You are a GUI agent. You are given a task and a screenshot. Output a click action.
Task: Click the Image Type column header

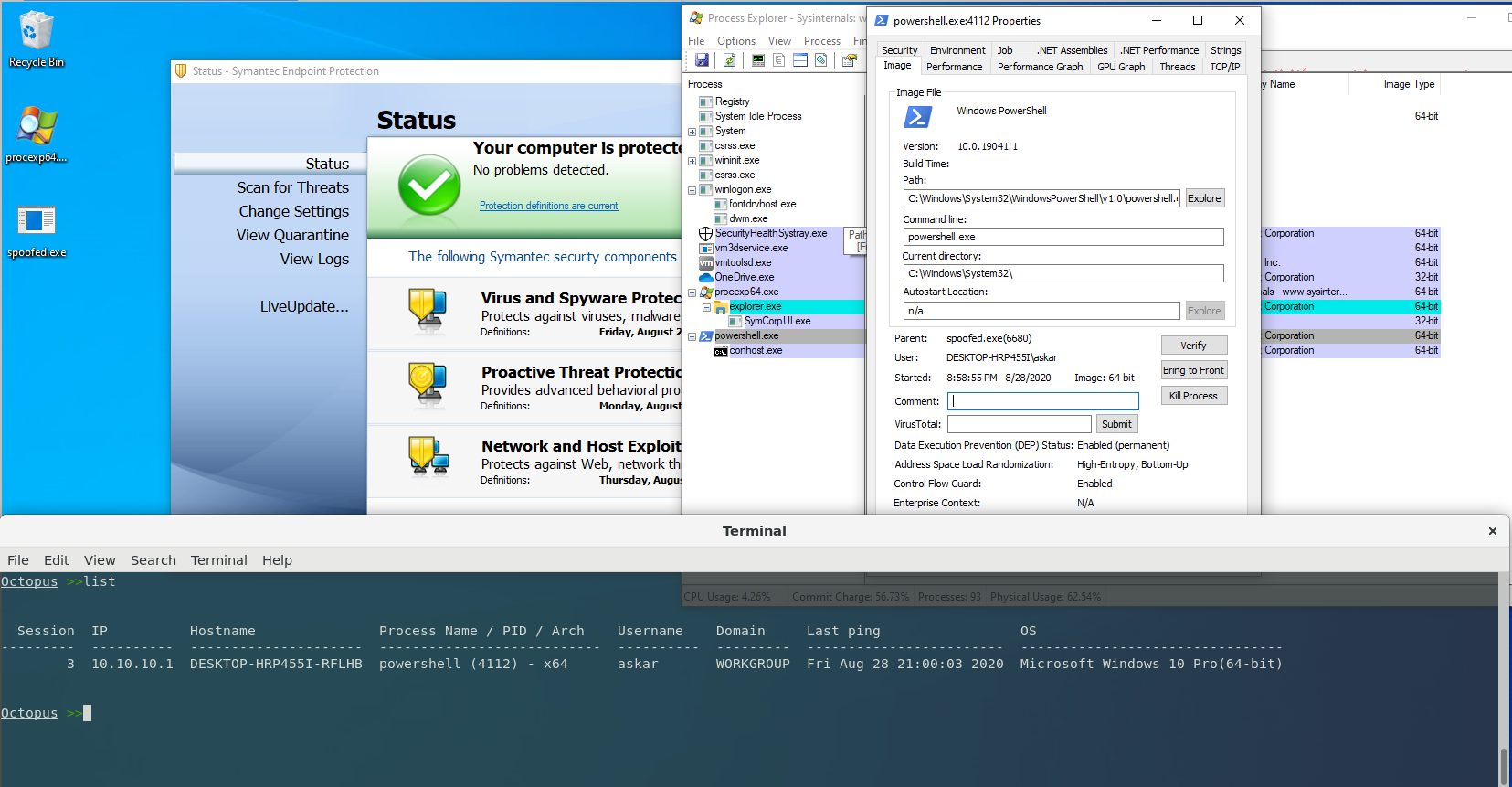[x=1409, y=84]
